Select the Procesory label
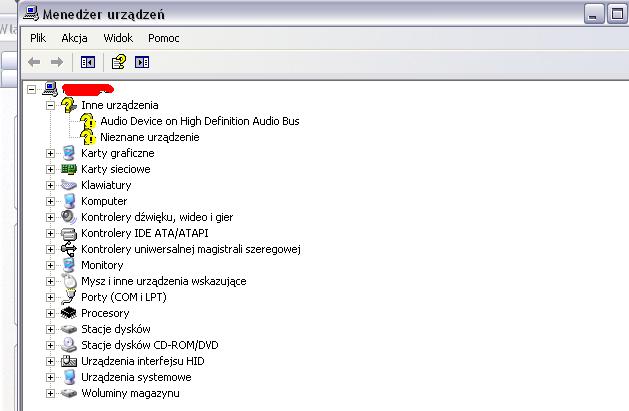This screenshot has width=629, height=411. coord(105,313)
